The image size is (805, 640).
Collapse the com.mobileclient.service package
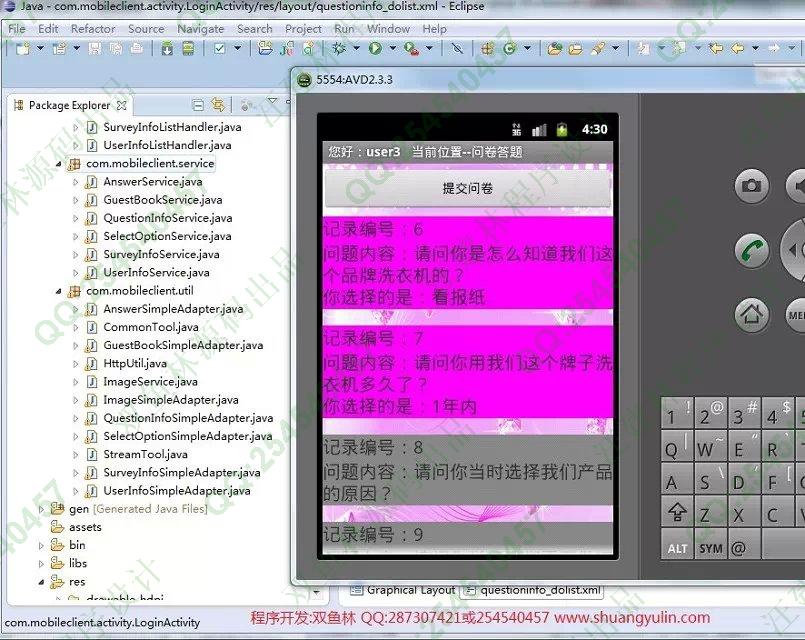58,164
